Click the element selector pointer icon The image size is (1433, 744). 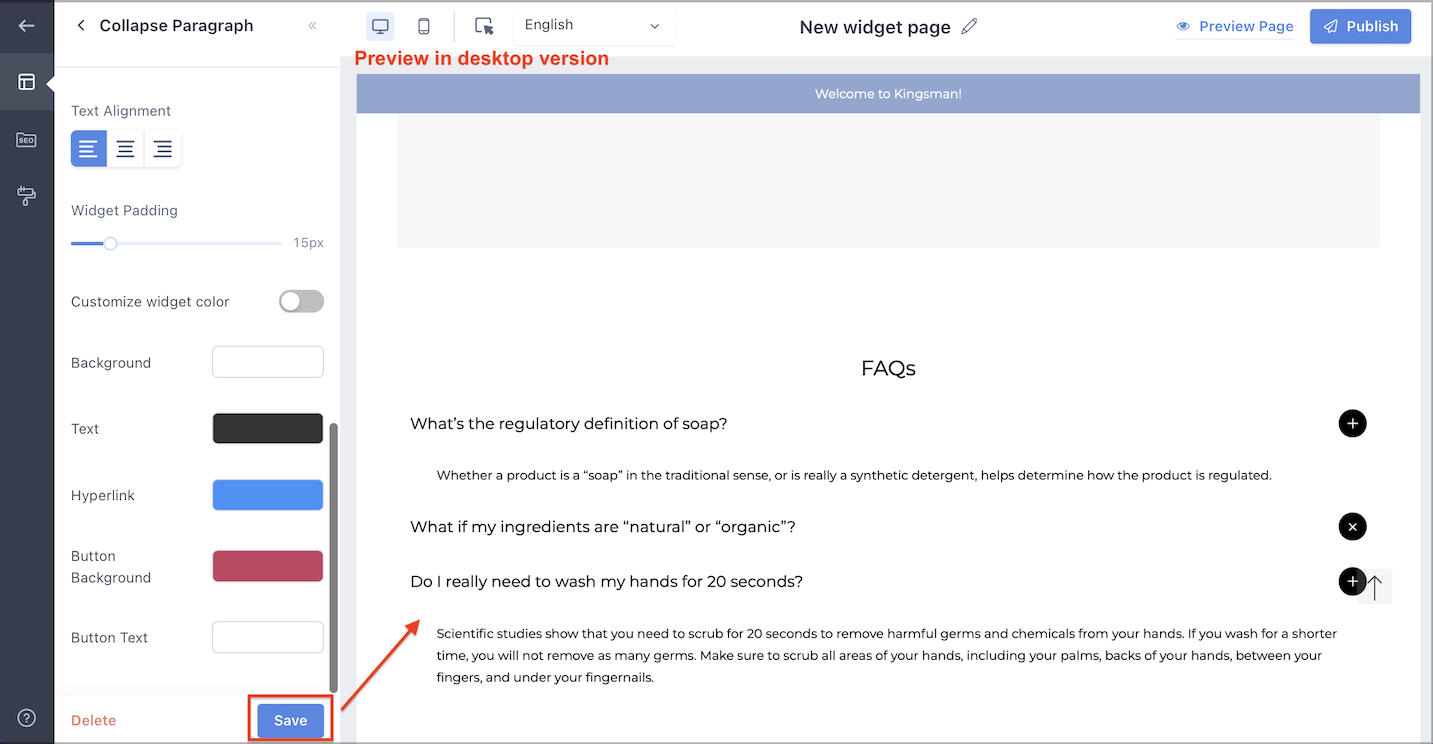click(x=484, y=25)
